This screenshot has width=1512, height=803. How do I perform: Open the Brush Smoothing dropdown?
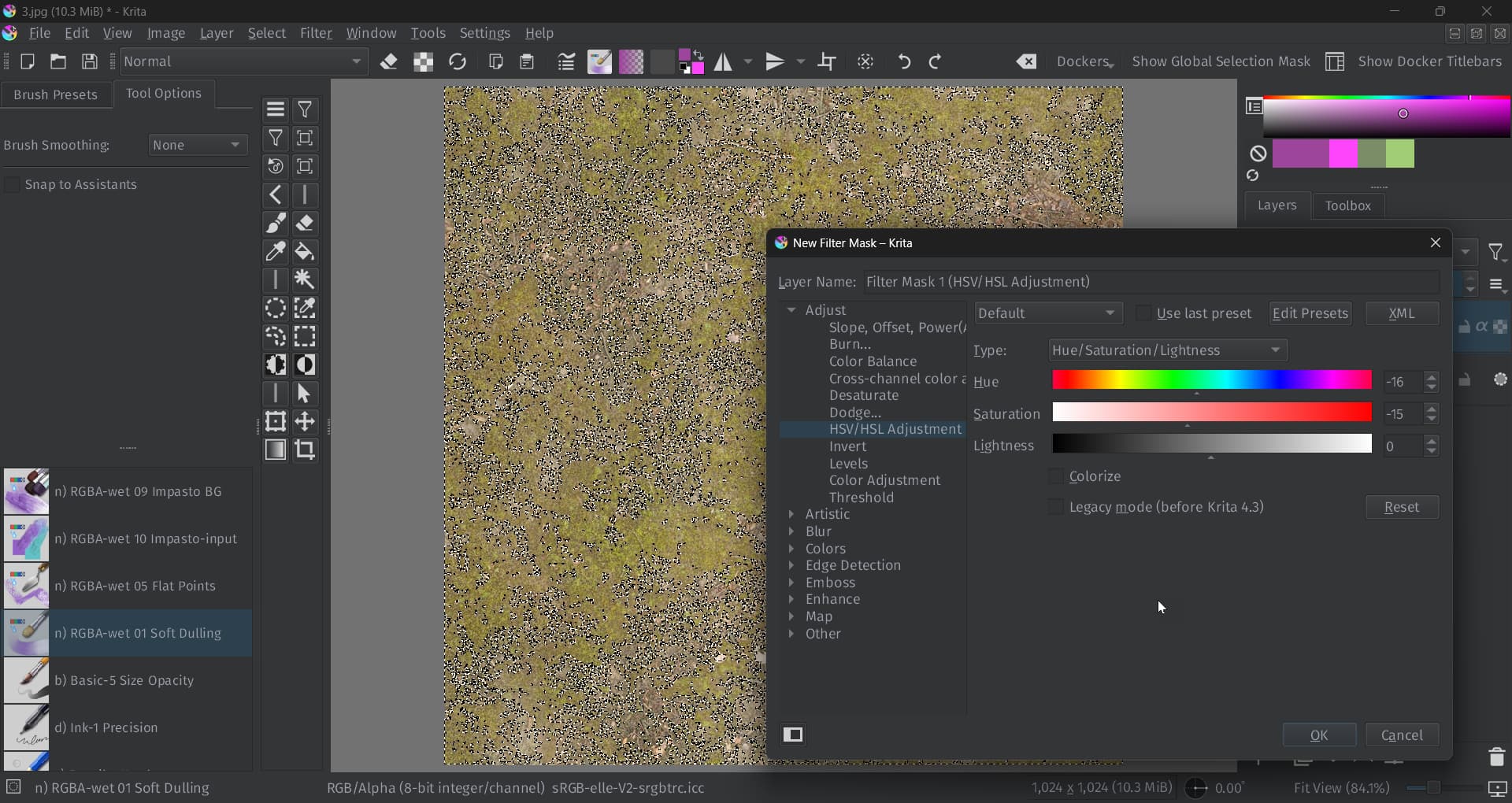tap(197, 146)
